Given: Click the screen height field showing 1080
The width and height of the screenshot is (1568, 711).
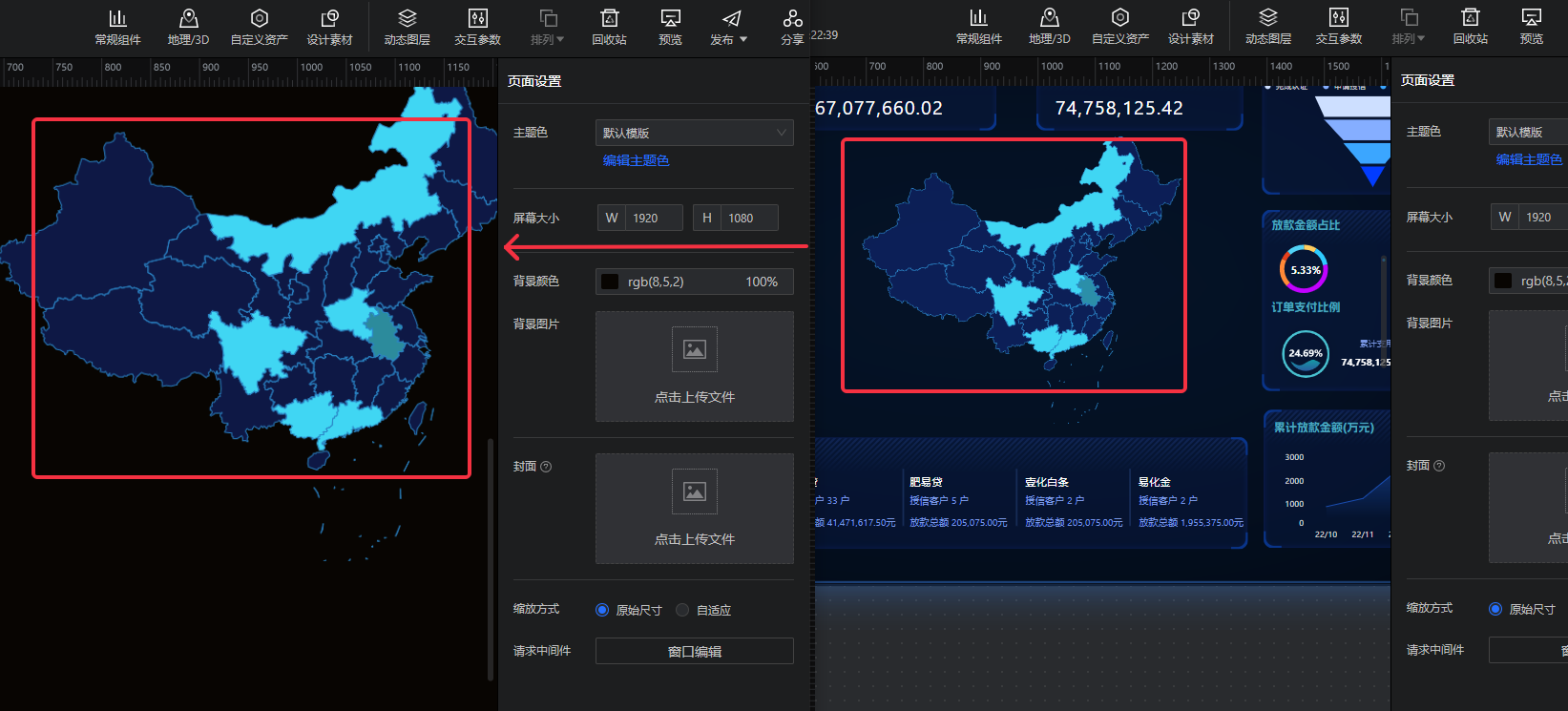Looking at the screenshot, I should click(x=747, y=218).
